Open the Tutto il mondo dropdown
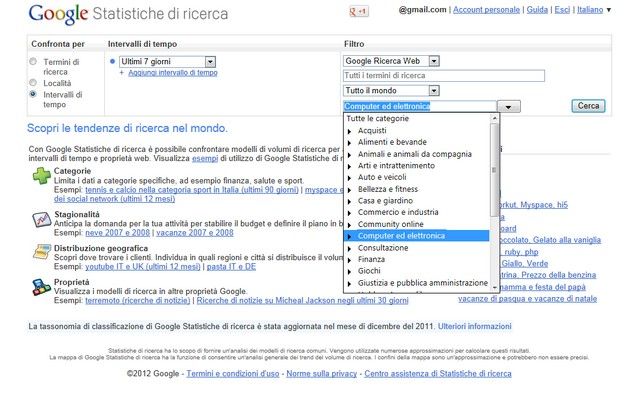Screen dimensions: 625x394 pos(391,91)
